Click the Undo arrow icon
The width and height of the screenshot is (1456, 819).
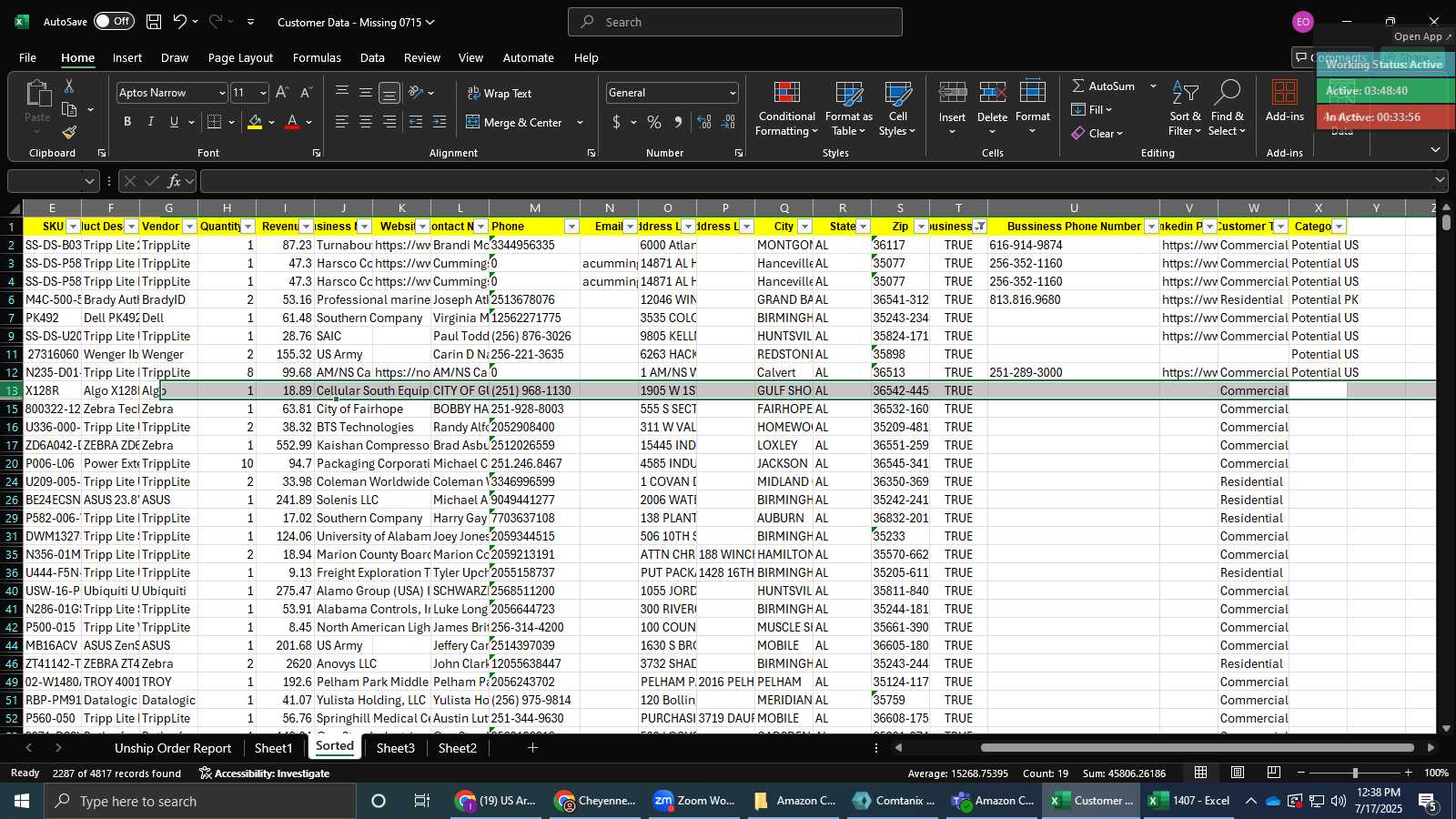click(x=179, y=22)
